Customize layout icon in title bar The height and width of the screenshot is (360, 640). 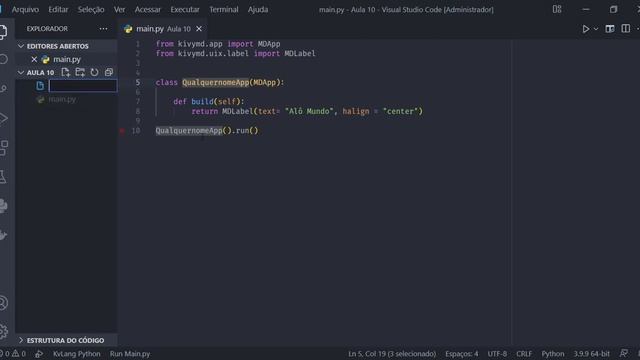[x=557, y=9]
